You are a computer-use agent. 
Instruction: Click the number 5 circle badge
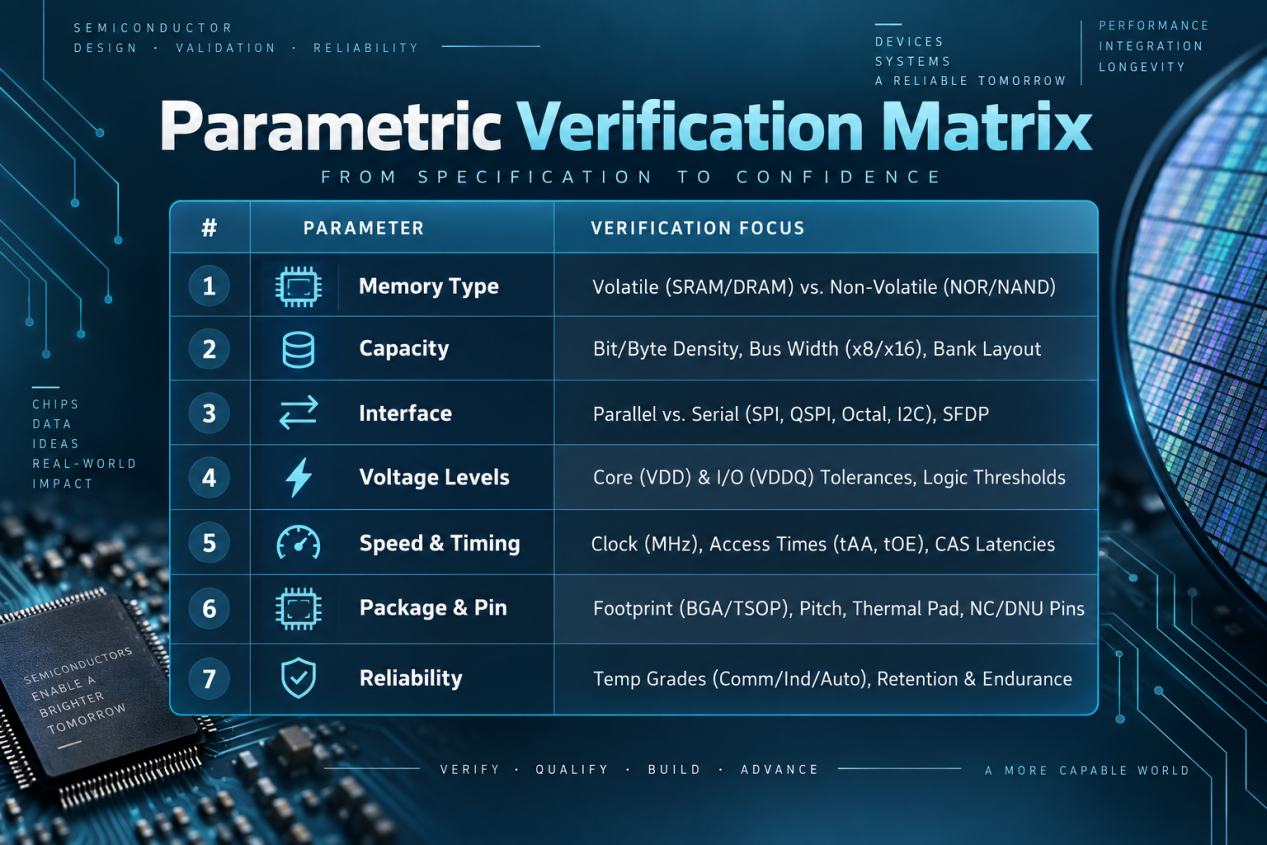[x=209, y=543]
